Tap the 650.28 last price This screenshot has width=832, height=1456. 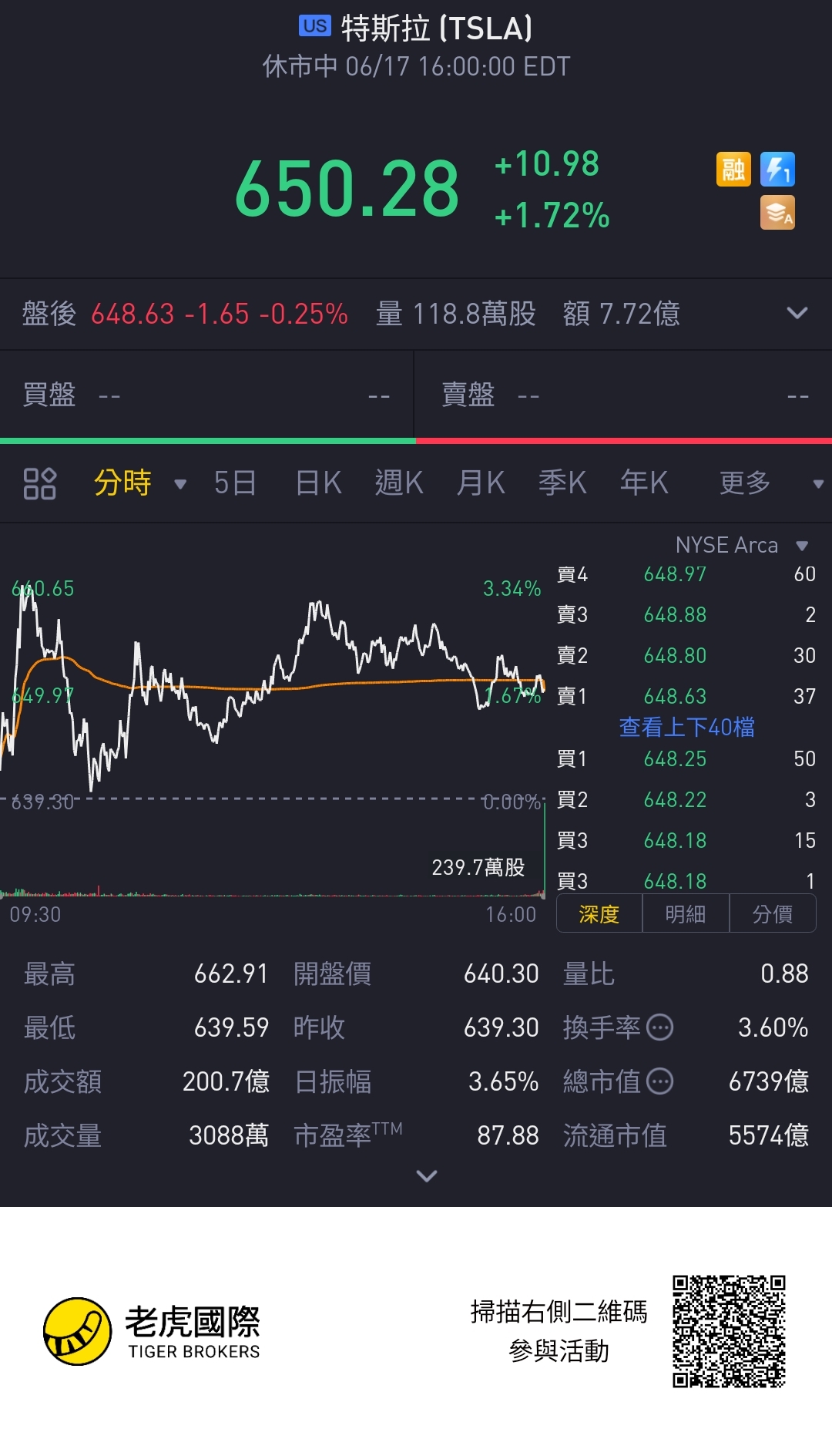point(347,189)
